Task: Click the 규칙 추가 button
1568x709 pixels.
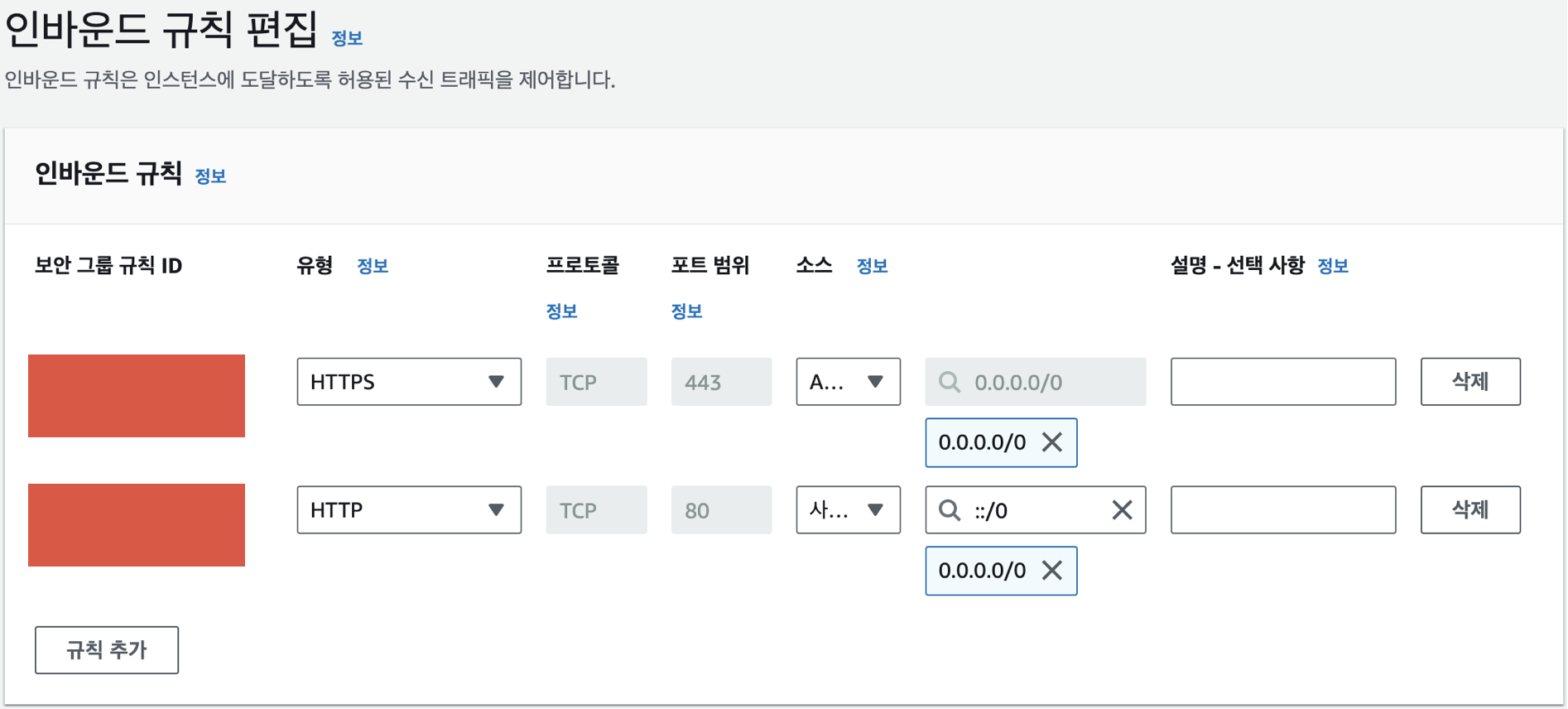Action: (107, 650)
